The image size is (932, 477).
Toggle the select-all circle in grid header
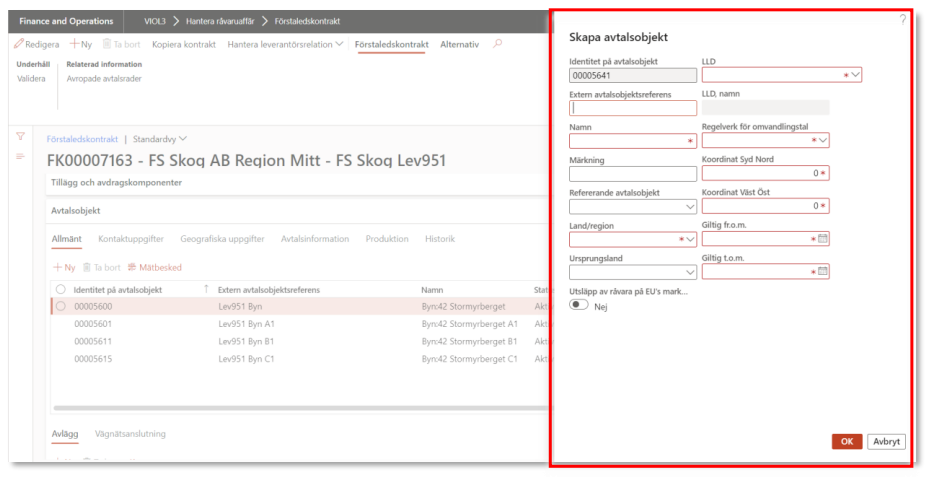(x=61, y=289)
